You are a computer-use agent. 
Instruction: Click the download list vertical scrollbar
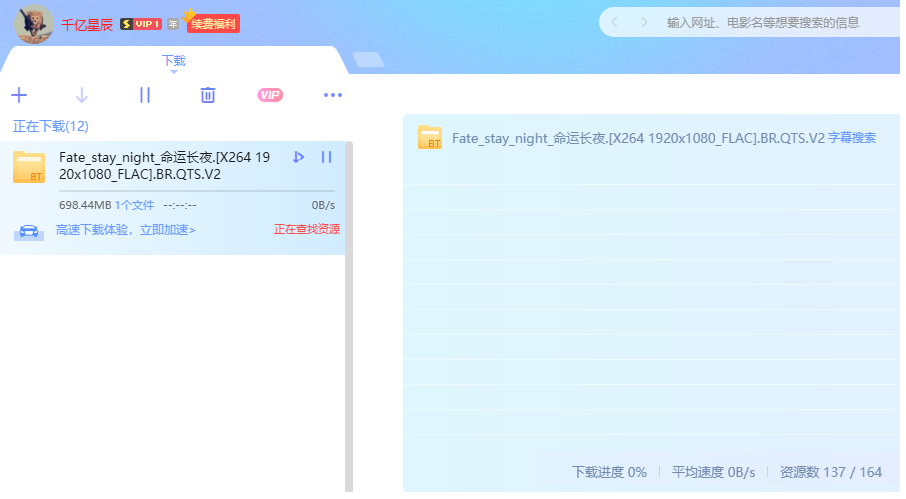pyautogui.click(x=349, y=300)
